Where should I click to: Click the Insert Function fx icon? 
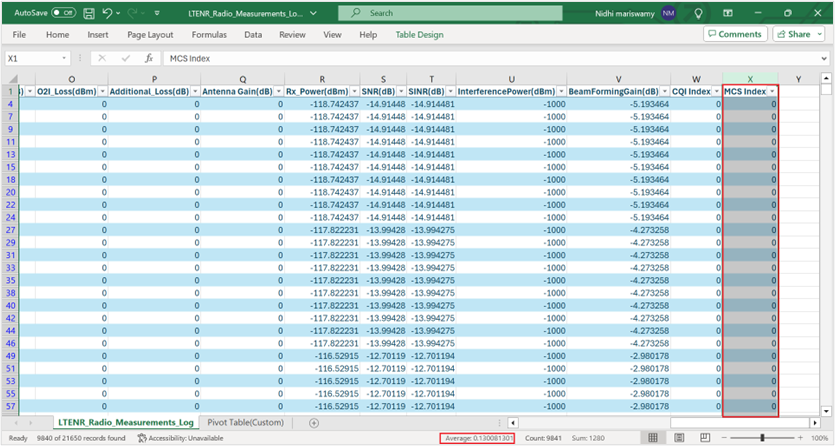pos(147,59)
